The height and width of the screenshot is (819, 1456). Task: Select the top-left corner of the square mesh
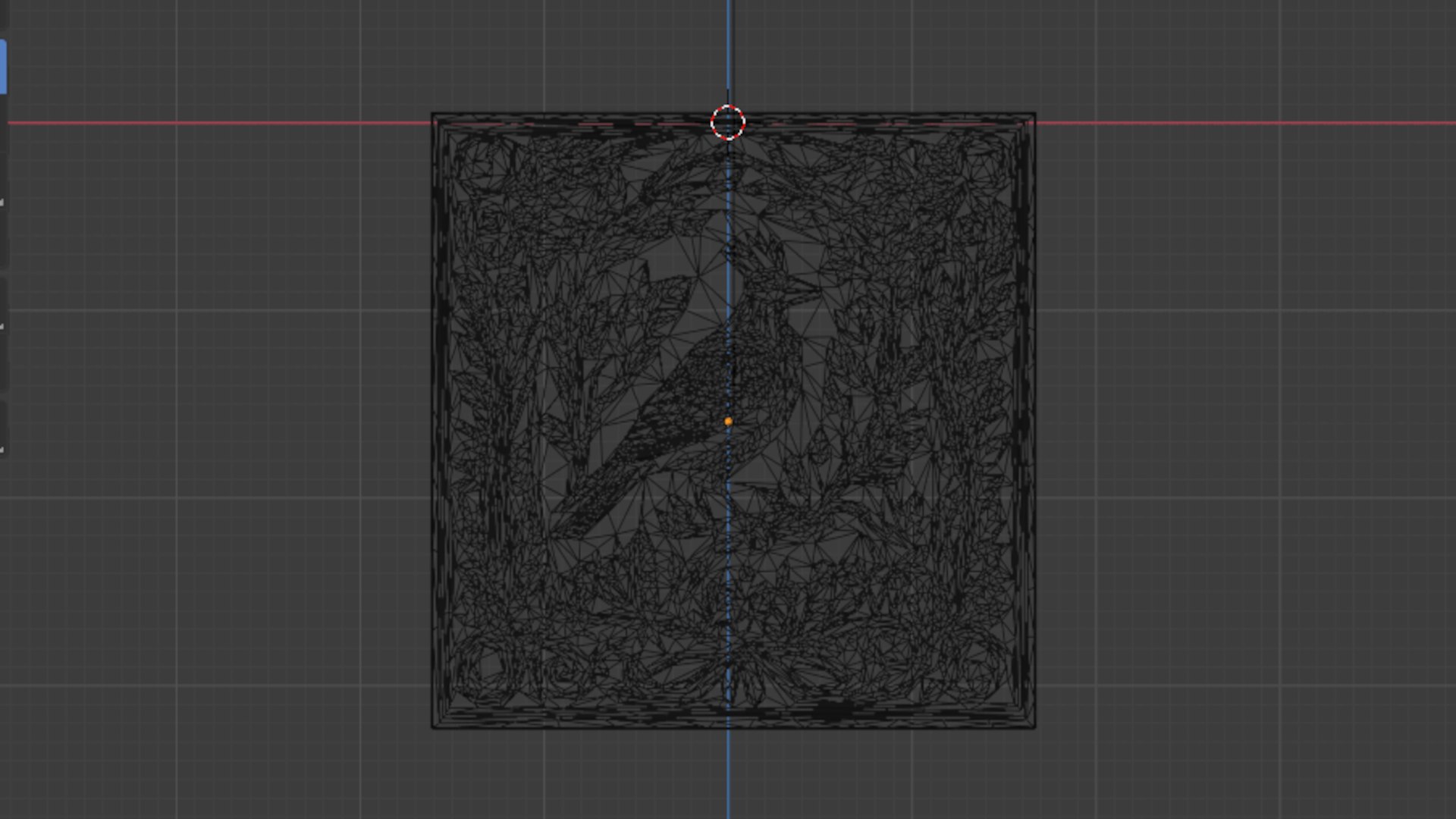(433, 115)
